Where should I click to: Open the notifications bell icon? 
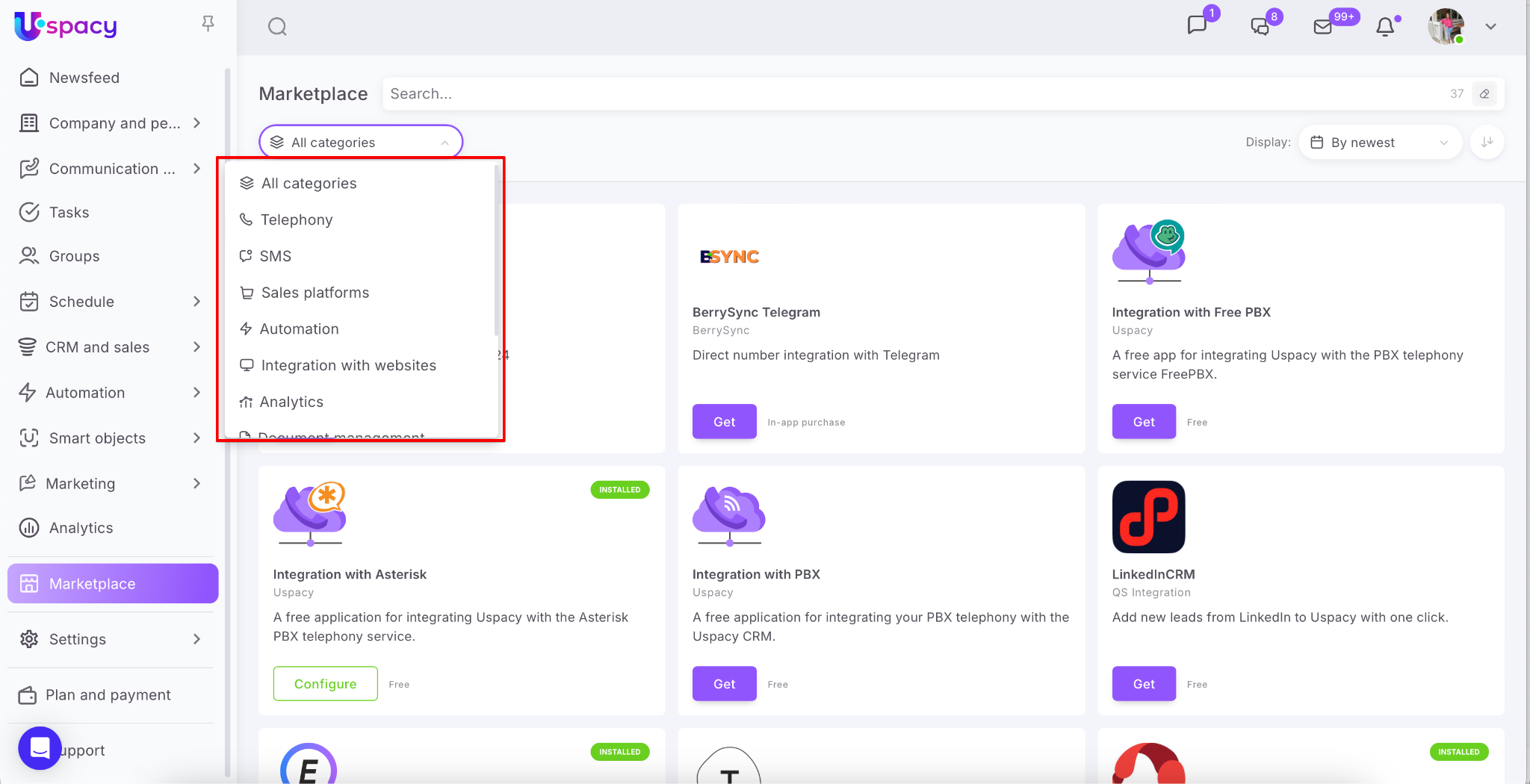point(1385,27)
